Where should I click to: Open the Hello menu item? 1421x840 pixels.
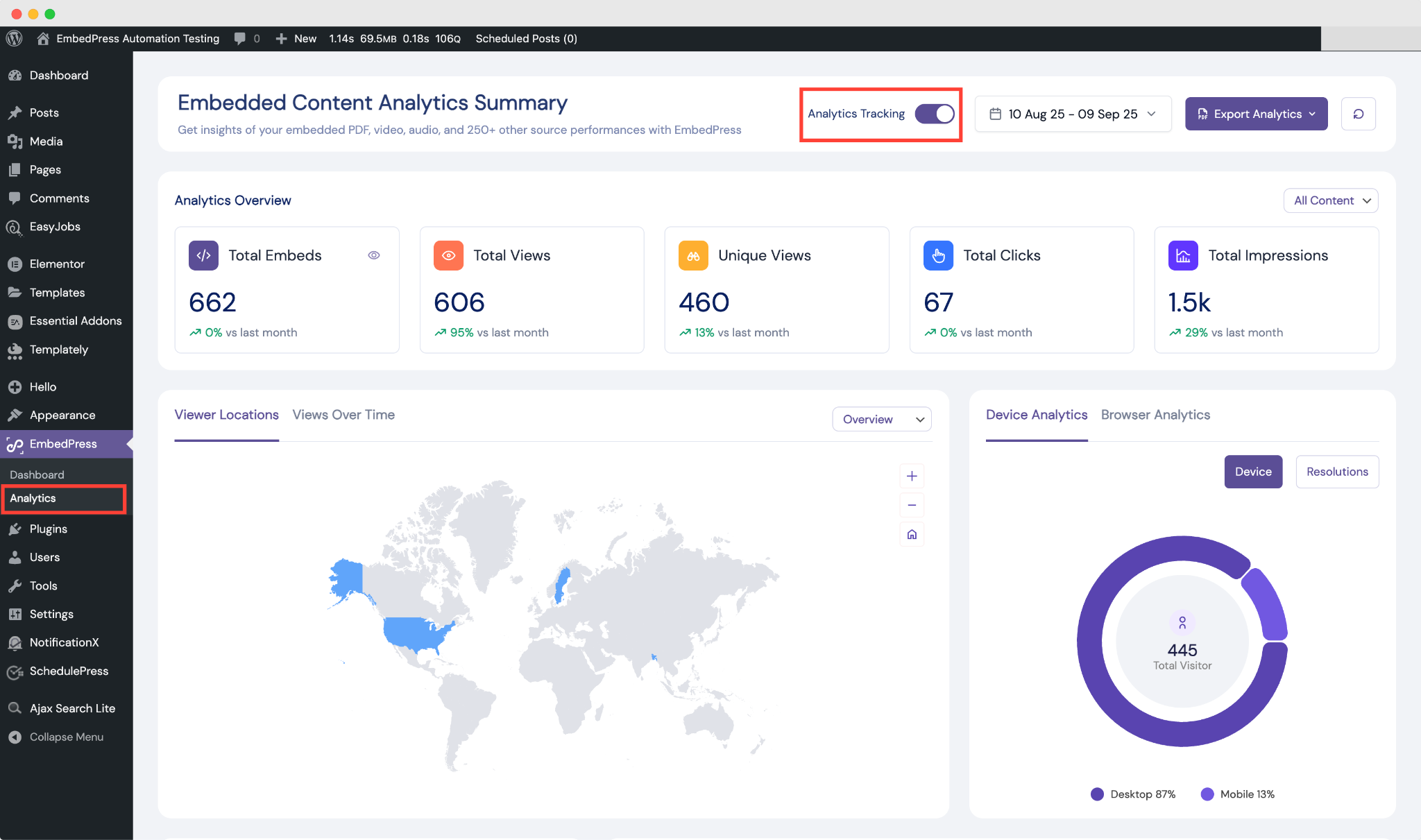tap(66, 387)
